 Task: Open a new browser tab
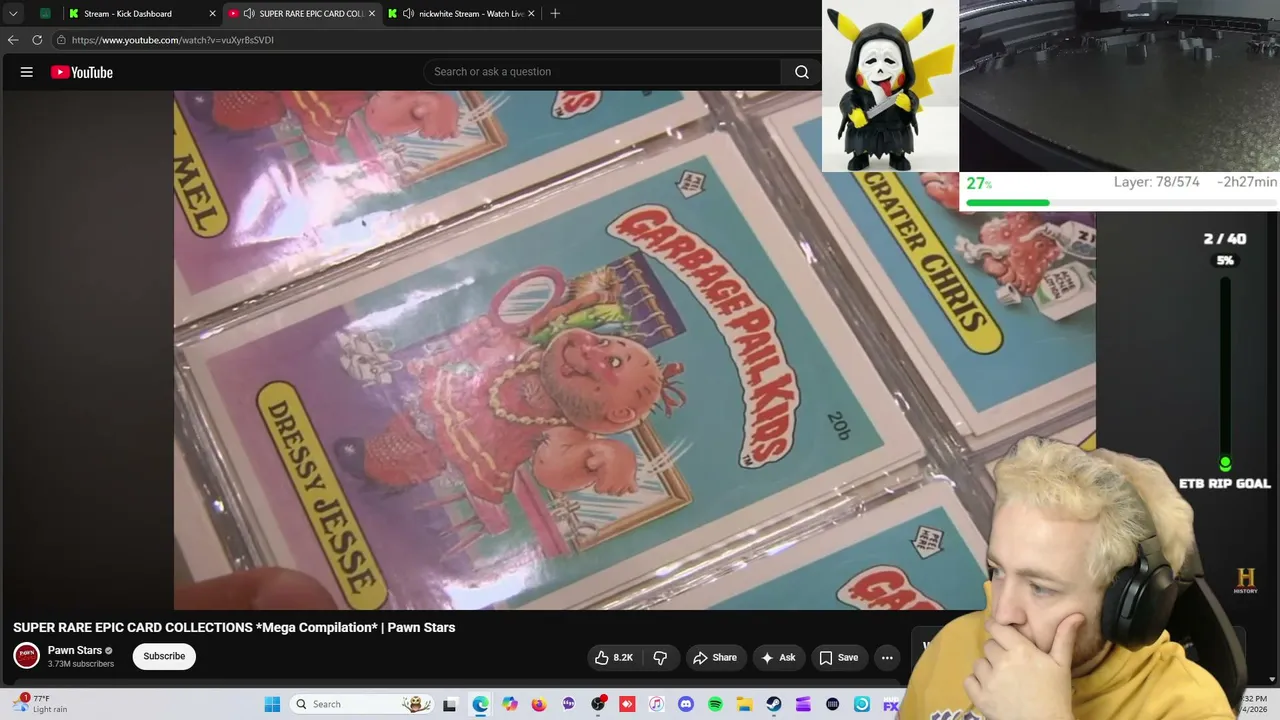click(x=555, y=13)
